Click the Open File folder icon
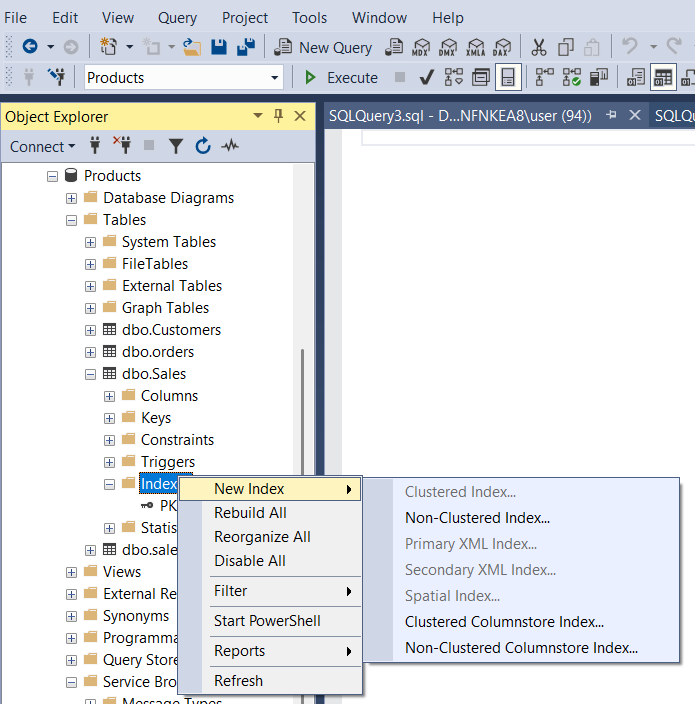695x704 pixels. click(x=192, y=47)
